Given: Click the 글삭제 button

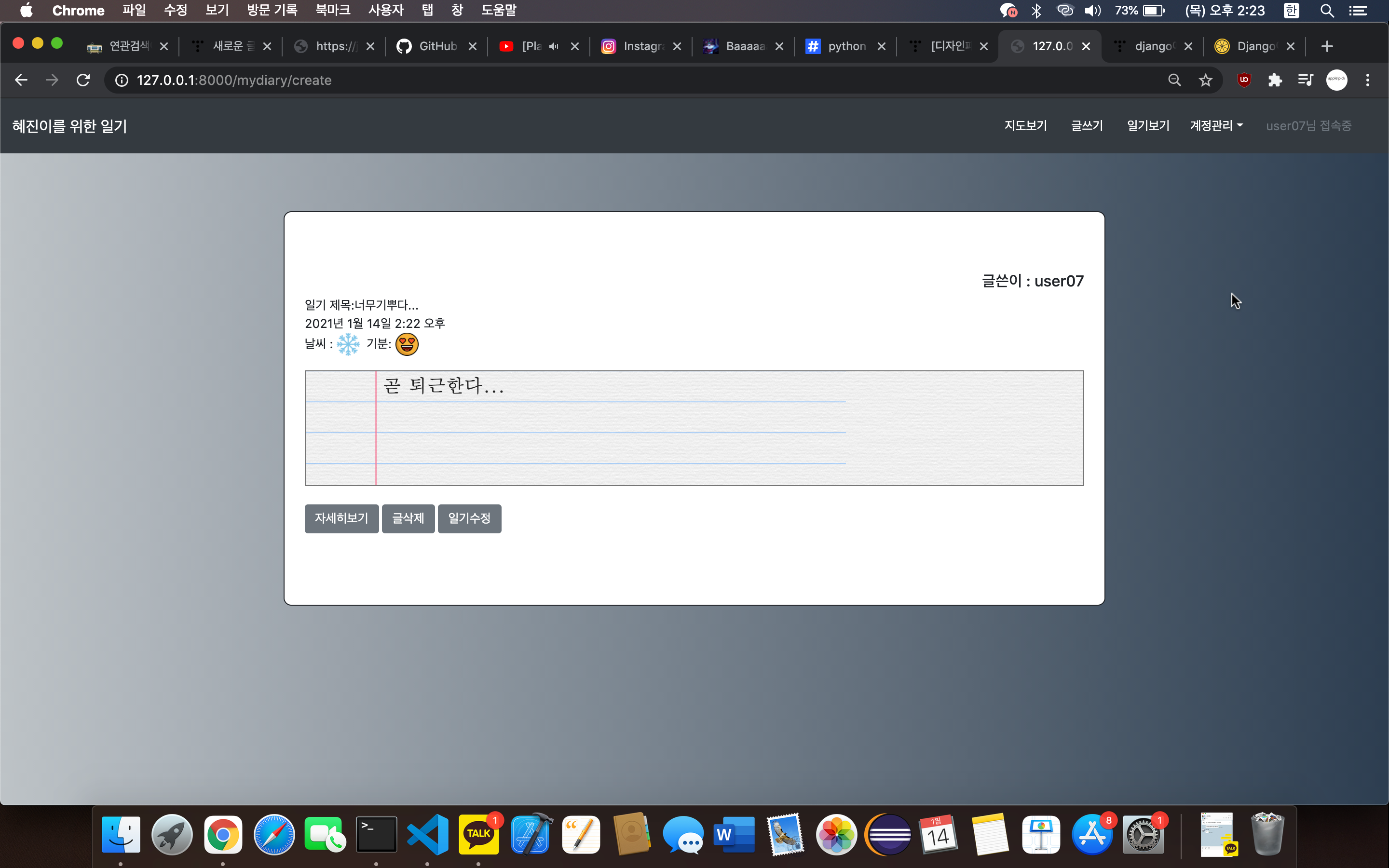Looking at the screenshot, I should 408,518.
